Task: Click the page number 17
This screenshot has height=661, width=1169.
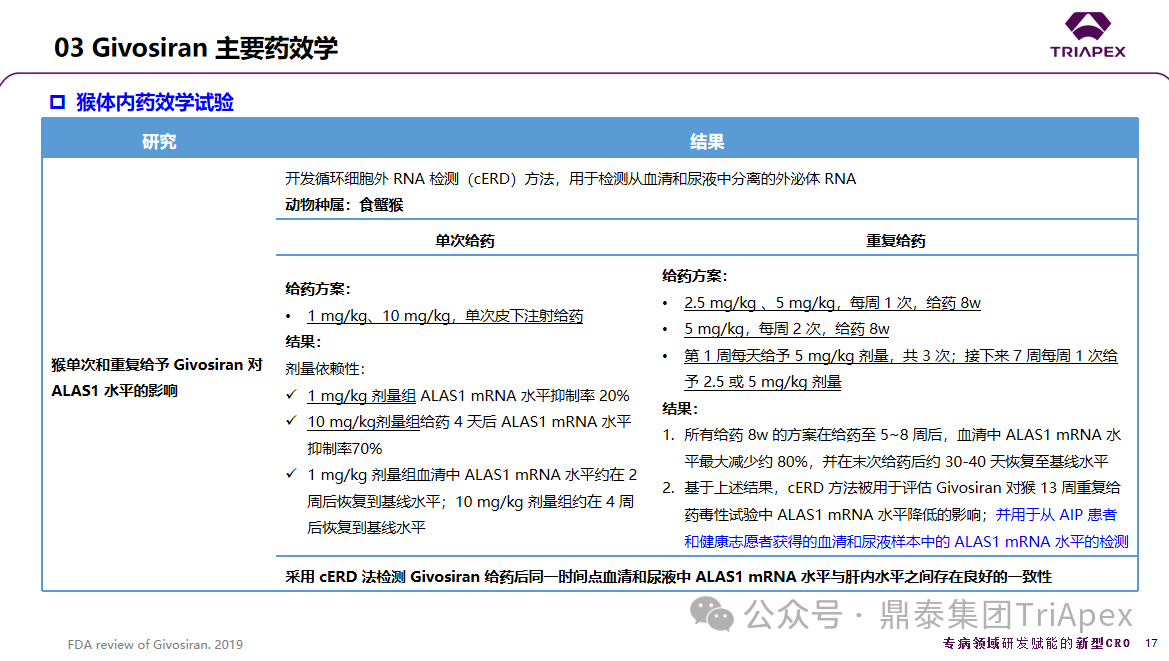Action: [x=1150, y=643]
